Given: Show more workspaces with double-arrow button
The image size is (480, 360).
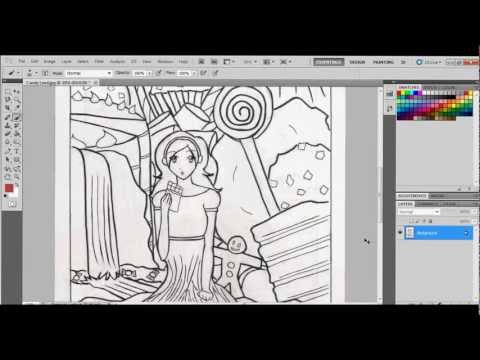Looking at the screenshot, I should (403, 62).
